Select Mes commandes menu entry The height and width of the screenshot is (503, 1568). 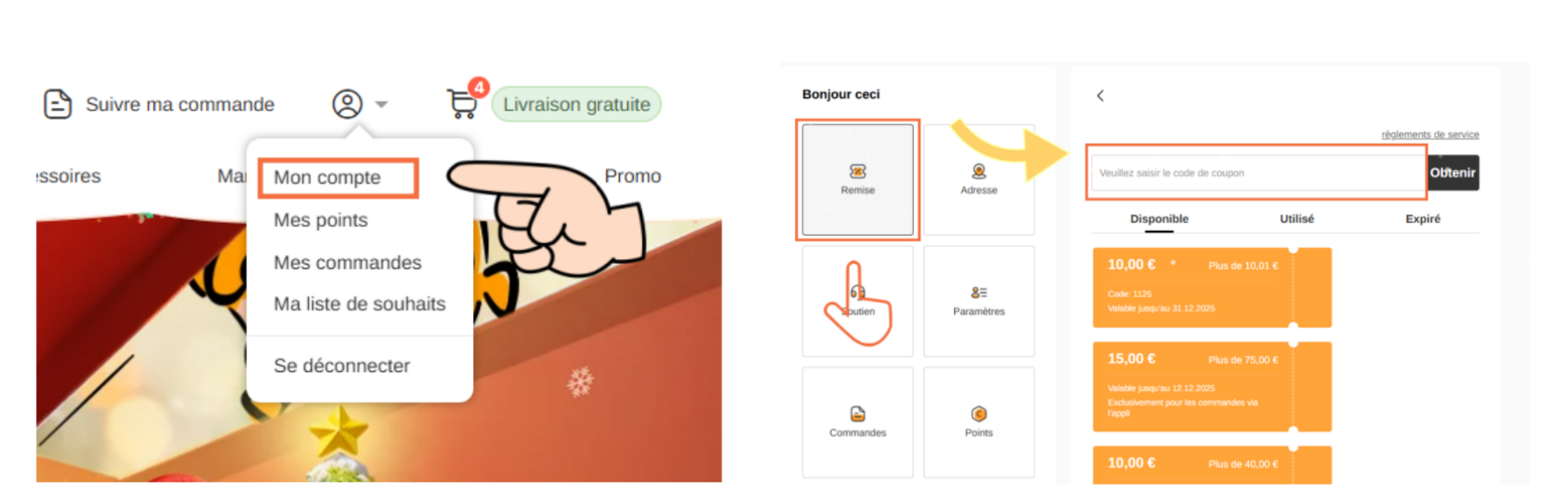(x=348, y=262)
